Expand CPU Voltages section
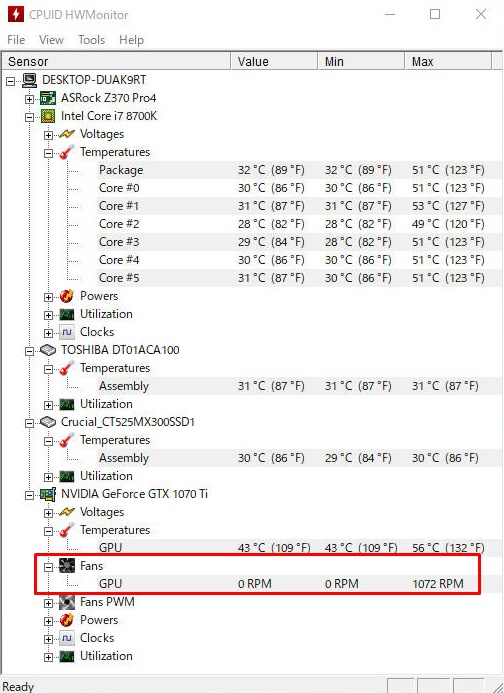This screenshot has height=693, width=504. (x=48, y=135)
